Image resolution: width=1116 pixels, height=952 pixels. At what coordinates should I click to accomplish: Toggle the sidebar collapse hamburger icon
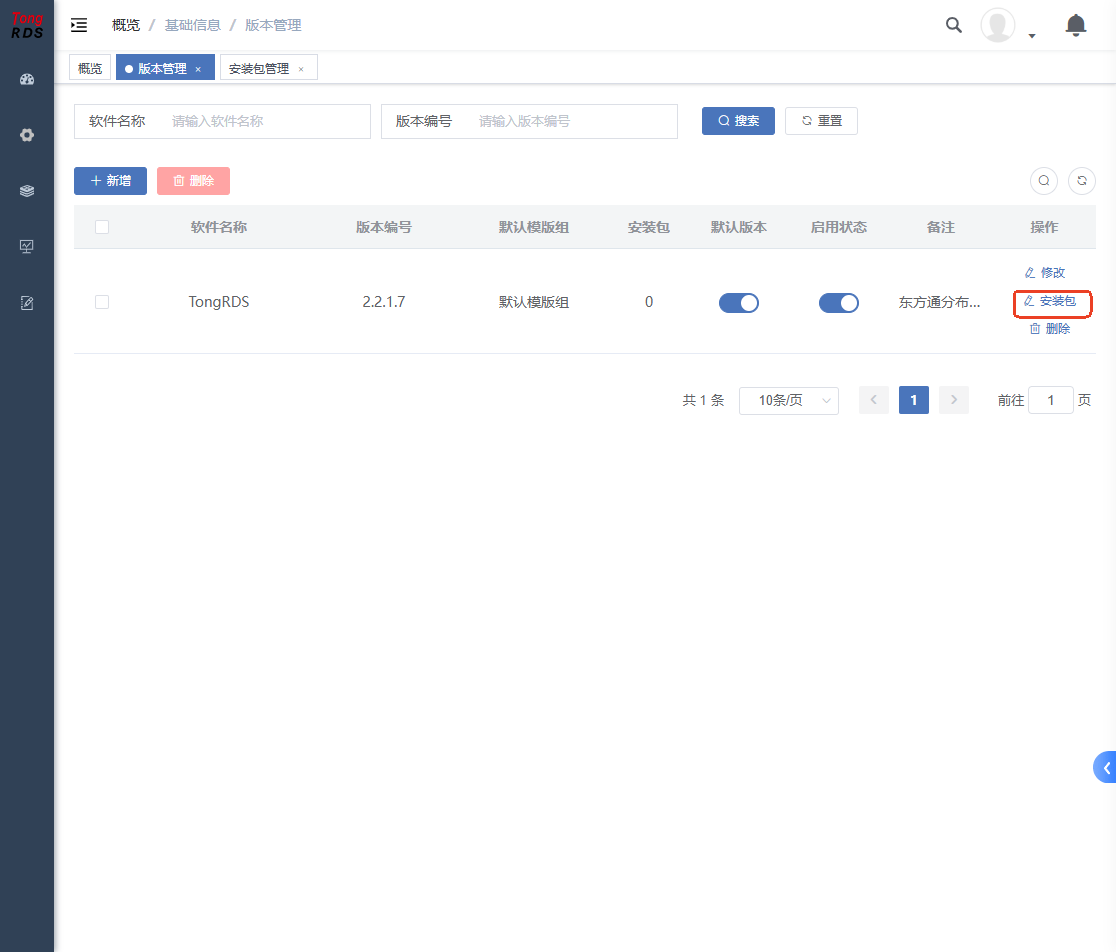pos(79,26)
